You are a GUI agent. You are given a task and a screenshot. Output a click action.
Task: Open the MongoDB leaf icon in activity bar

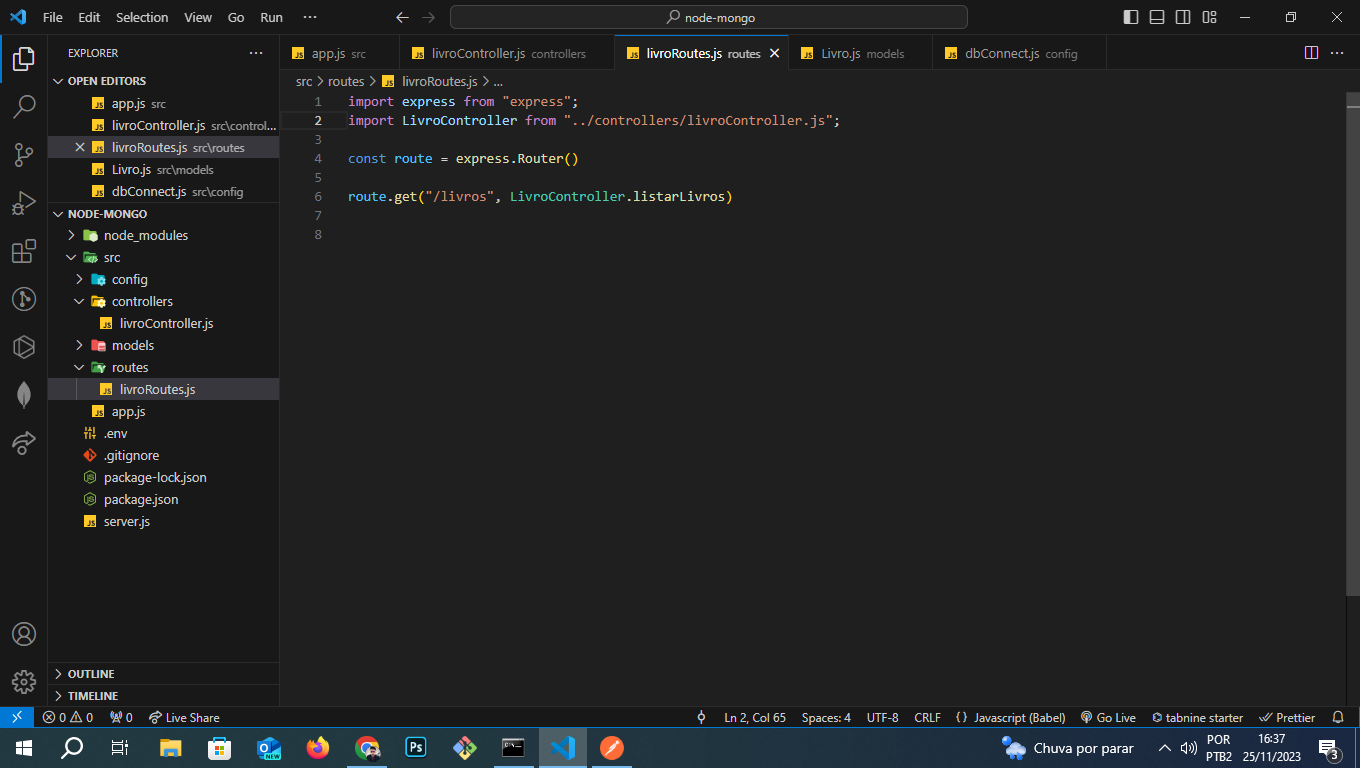click(x=24, y=395)
